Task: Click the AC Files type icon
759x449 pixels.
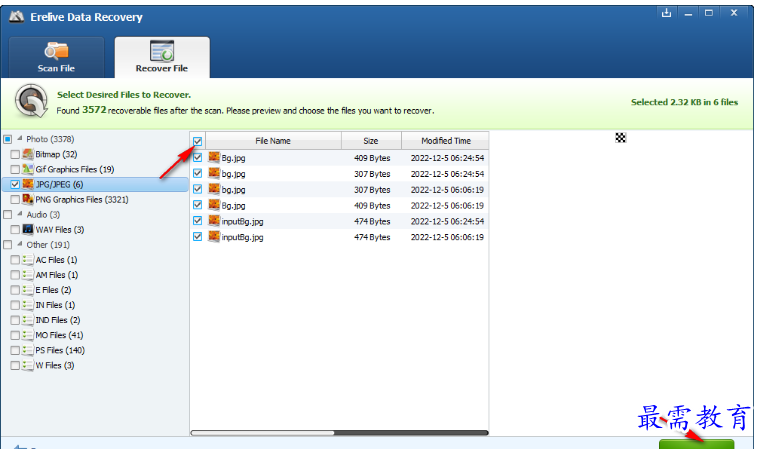Action: (28, 260)
